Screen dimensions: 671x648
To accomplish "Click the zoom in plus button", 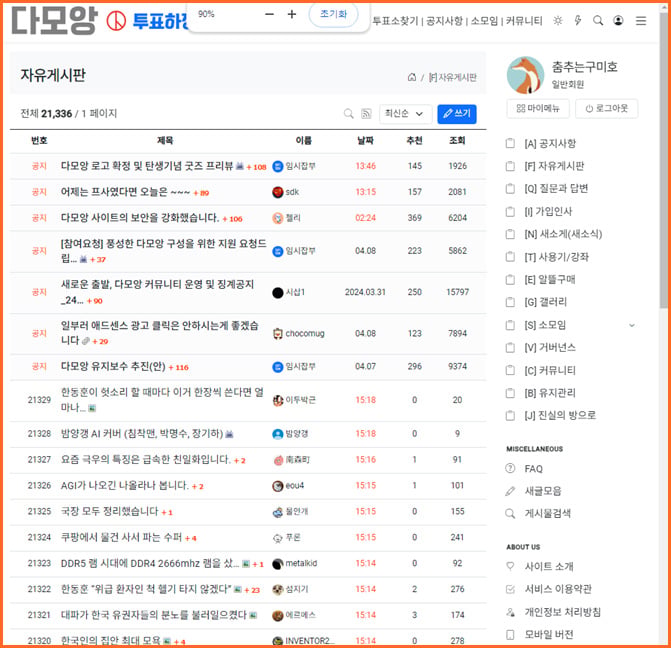I will (x=292, y=14).
